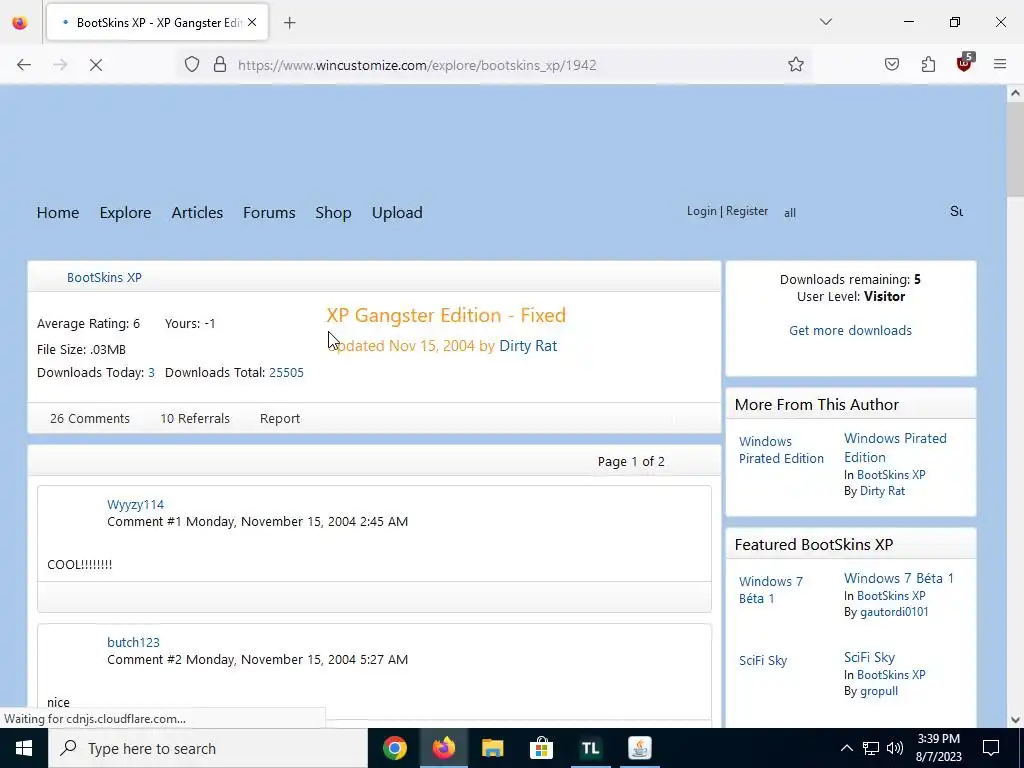1024x768 pixels.
Task: Open the tracking protection shield icon
Action: (191, 65)
